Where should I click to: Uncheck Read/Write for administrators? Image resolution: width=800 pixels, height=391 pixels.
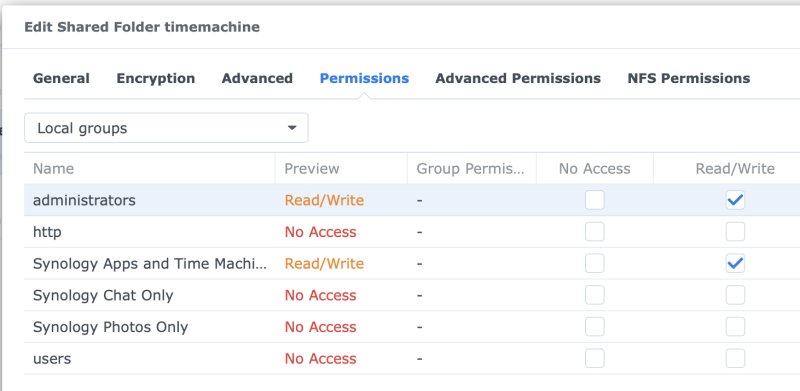[735, 200]
